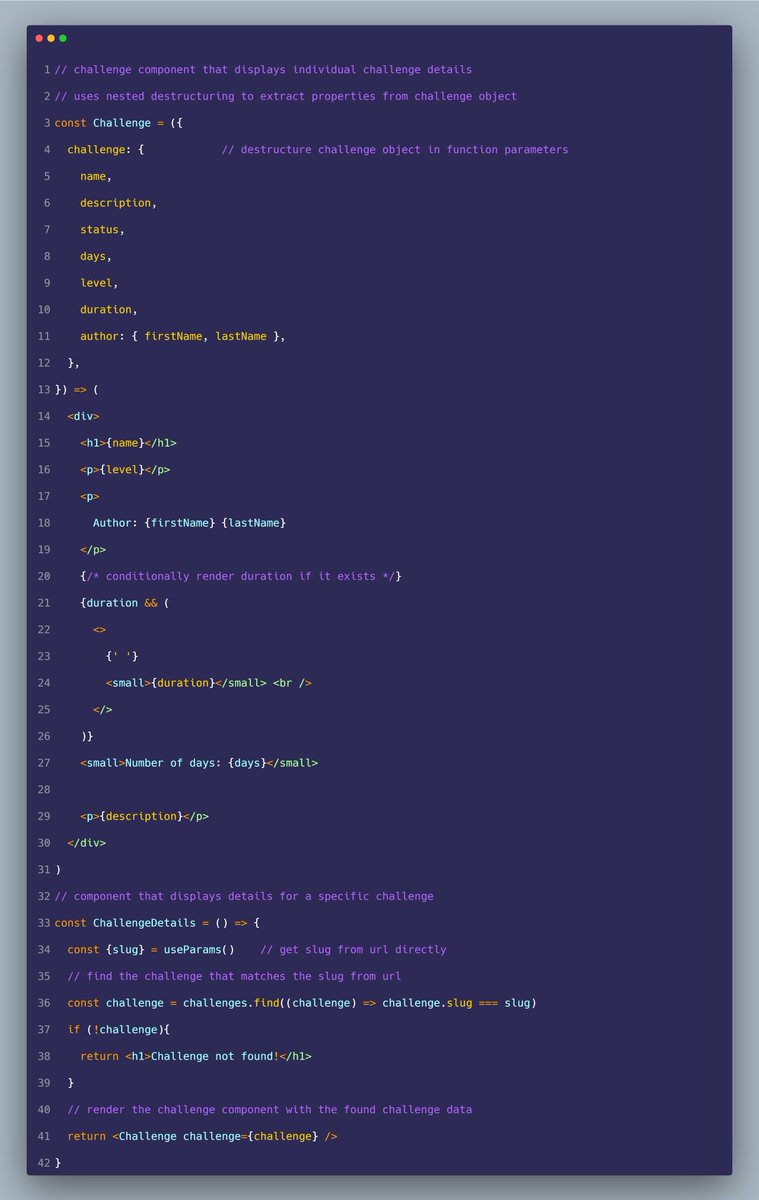Click 'level,' property on line 9
759x1200 pixels.
pos(99,283)
